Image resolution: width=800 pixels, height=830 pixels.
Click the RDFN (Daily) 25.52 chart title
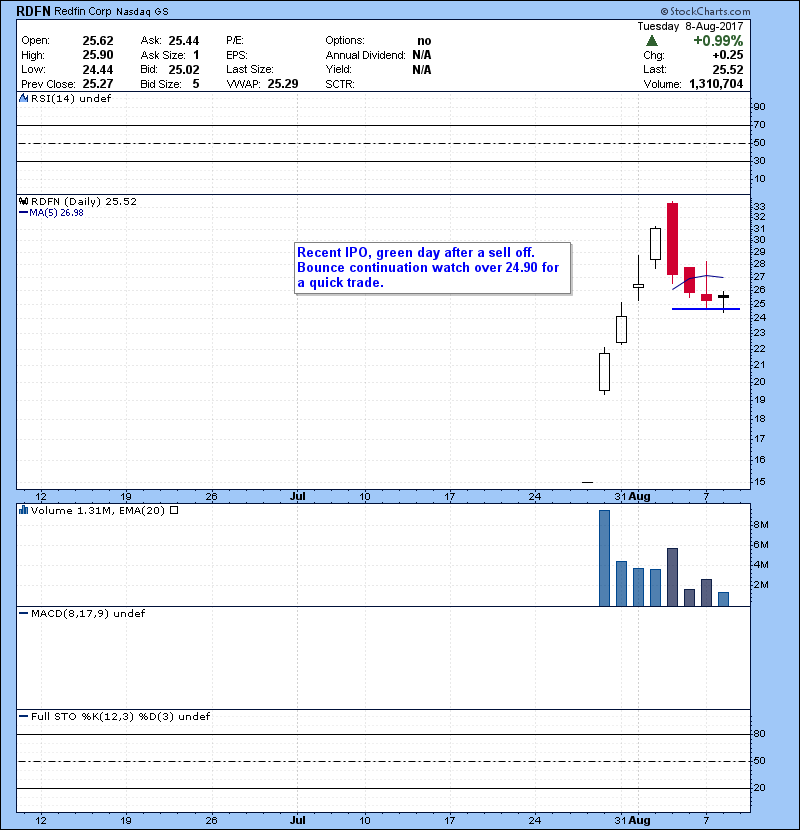(84, 202)
